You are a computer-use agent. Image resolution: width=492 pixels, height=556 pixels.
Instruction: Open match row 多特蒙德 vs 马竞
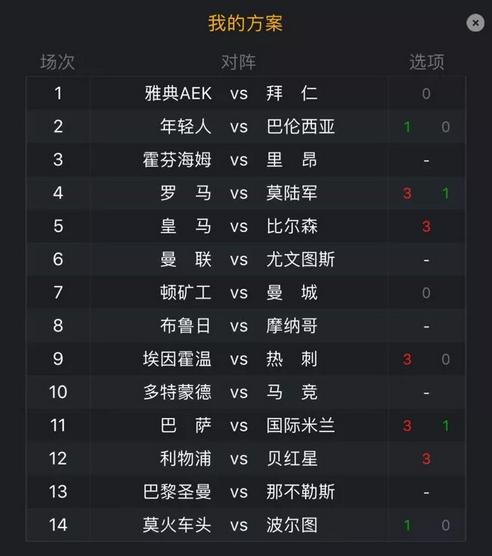click(x=246, y=392)
